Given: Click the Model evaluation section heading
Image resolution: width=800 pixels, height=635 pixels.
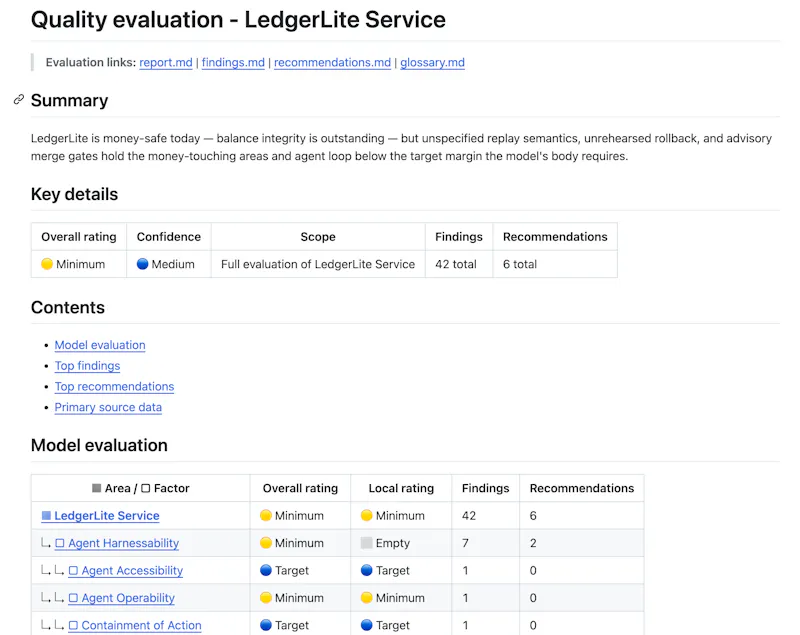Looking at the screenshot, I should pyautogui.click(x=99, y=445).
